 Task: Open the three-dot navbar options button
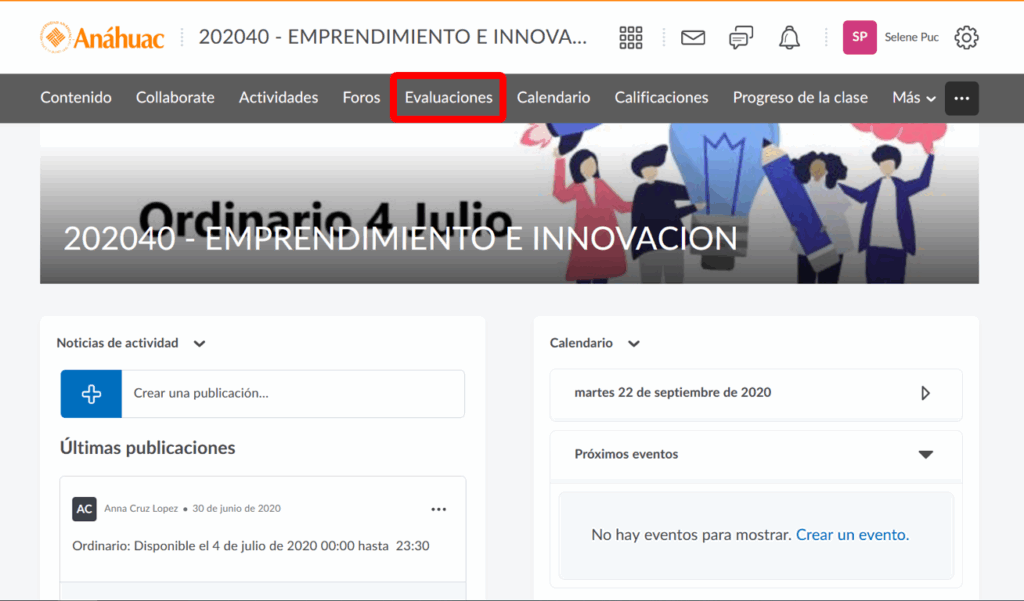click(962, 98)
